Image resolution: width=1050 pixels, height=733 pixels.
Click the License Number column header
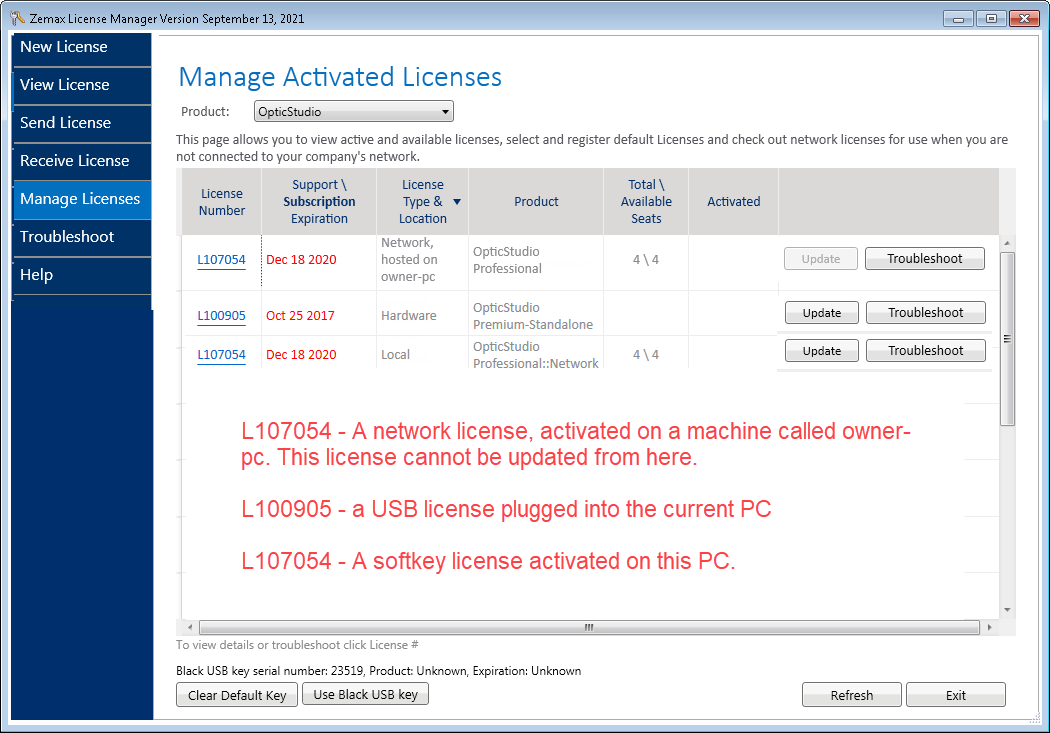tap(222, 201)
